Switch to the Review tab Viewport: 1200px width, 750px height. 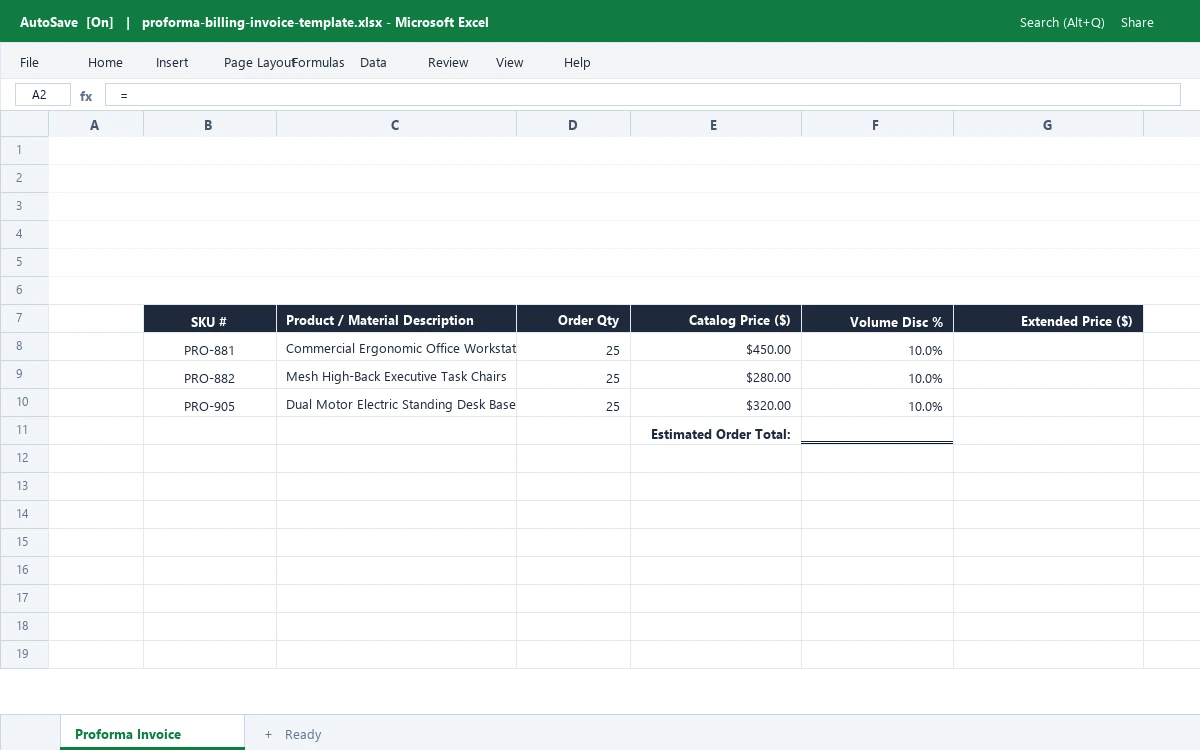pos(448,62)
